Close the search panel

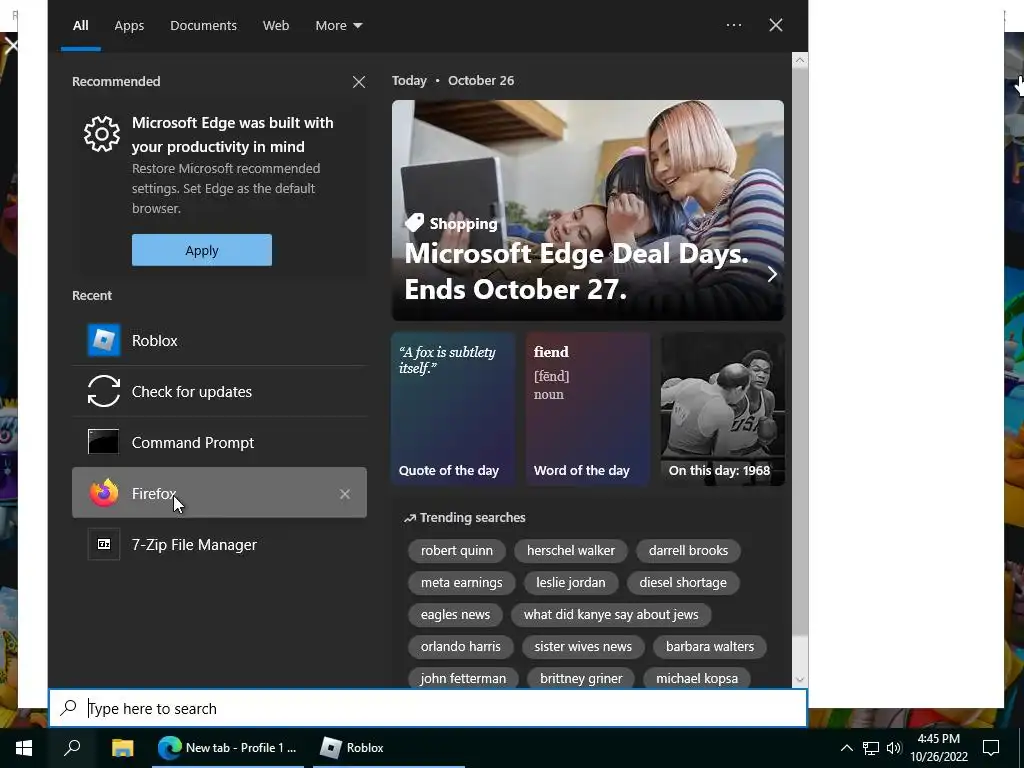pos(776,25)
